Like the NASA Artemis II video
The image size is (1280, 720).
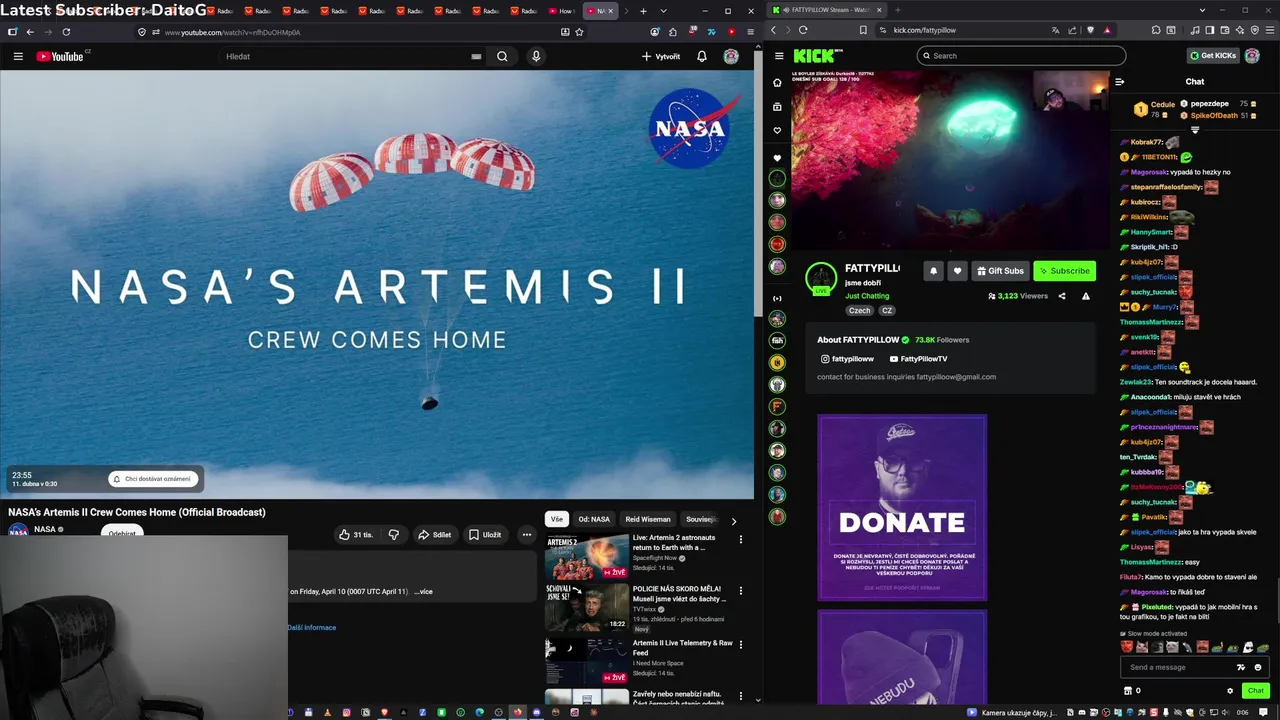click(x=355, y=535)
